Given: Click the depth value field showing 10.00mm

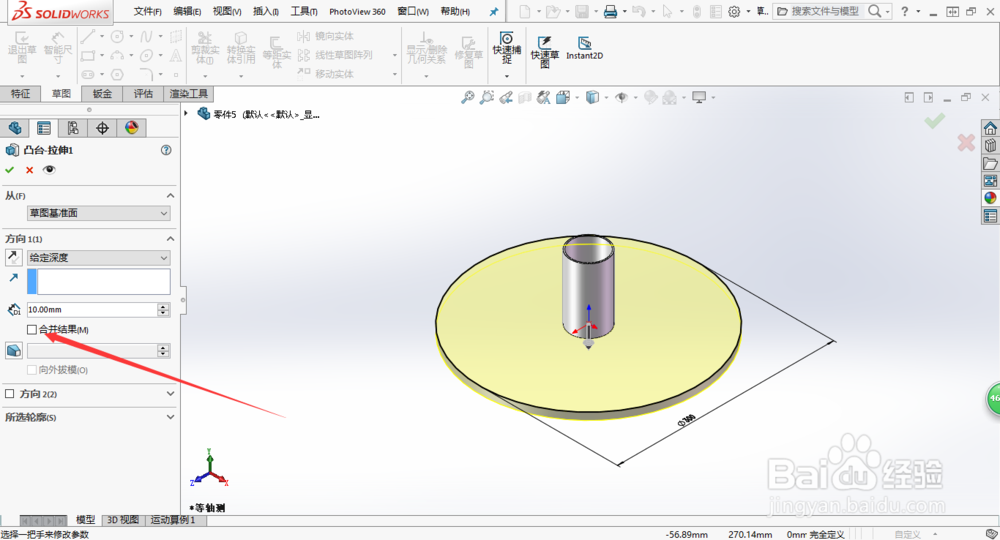Looking at the screenshot, I should [x=92, y=309].
